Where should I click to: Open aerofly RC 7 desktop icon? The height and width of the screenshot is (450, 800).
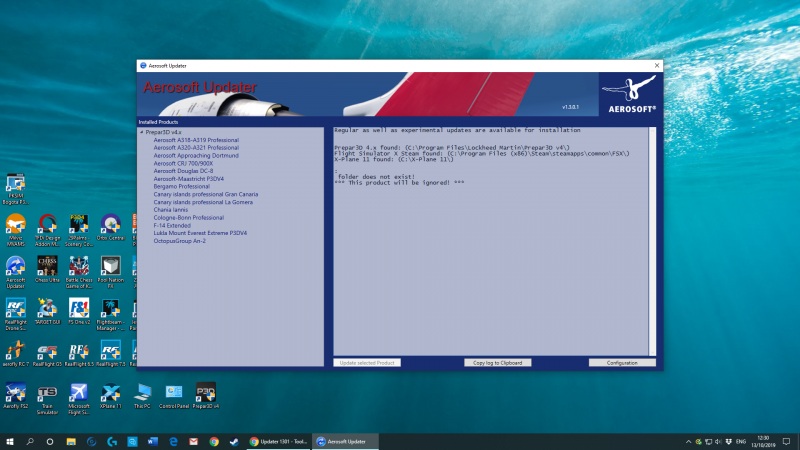pyautogui.click(x=15, y=354)
